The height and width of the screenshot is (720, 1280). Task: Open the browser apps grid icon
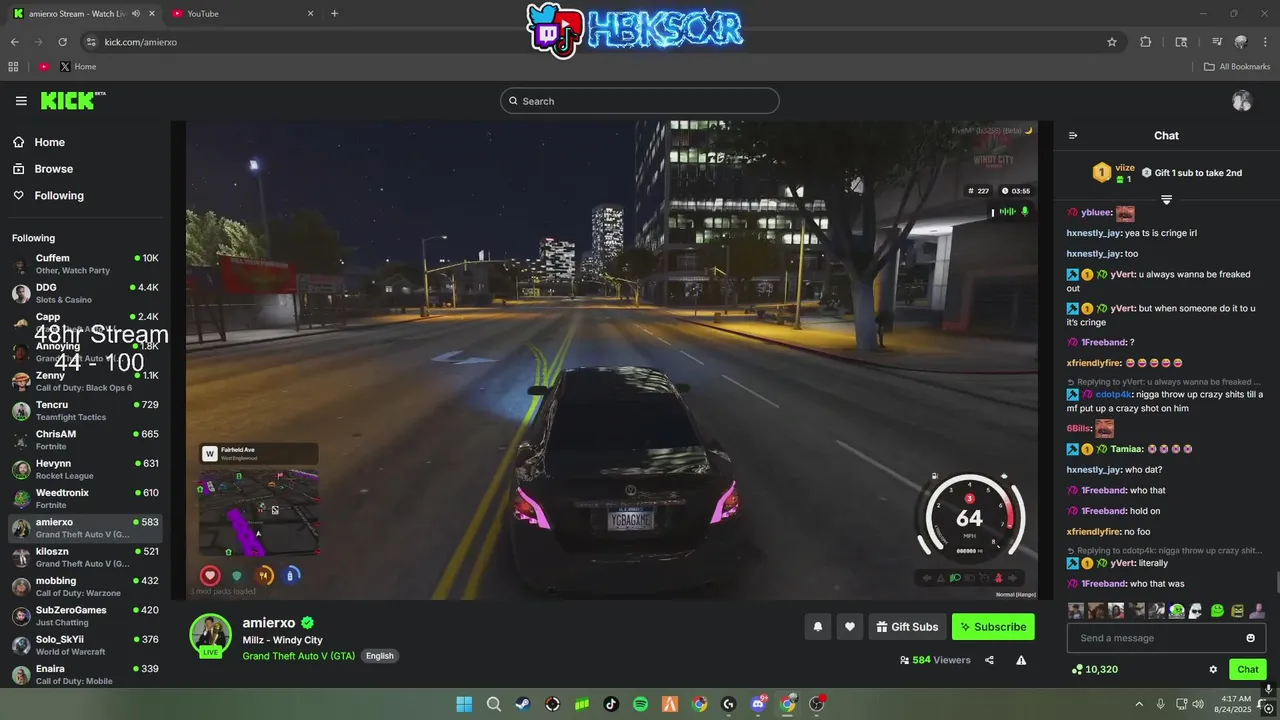pos(13,67)
